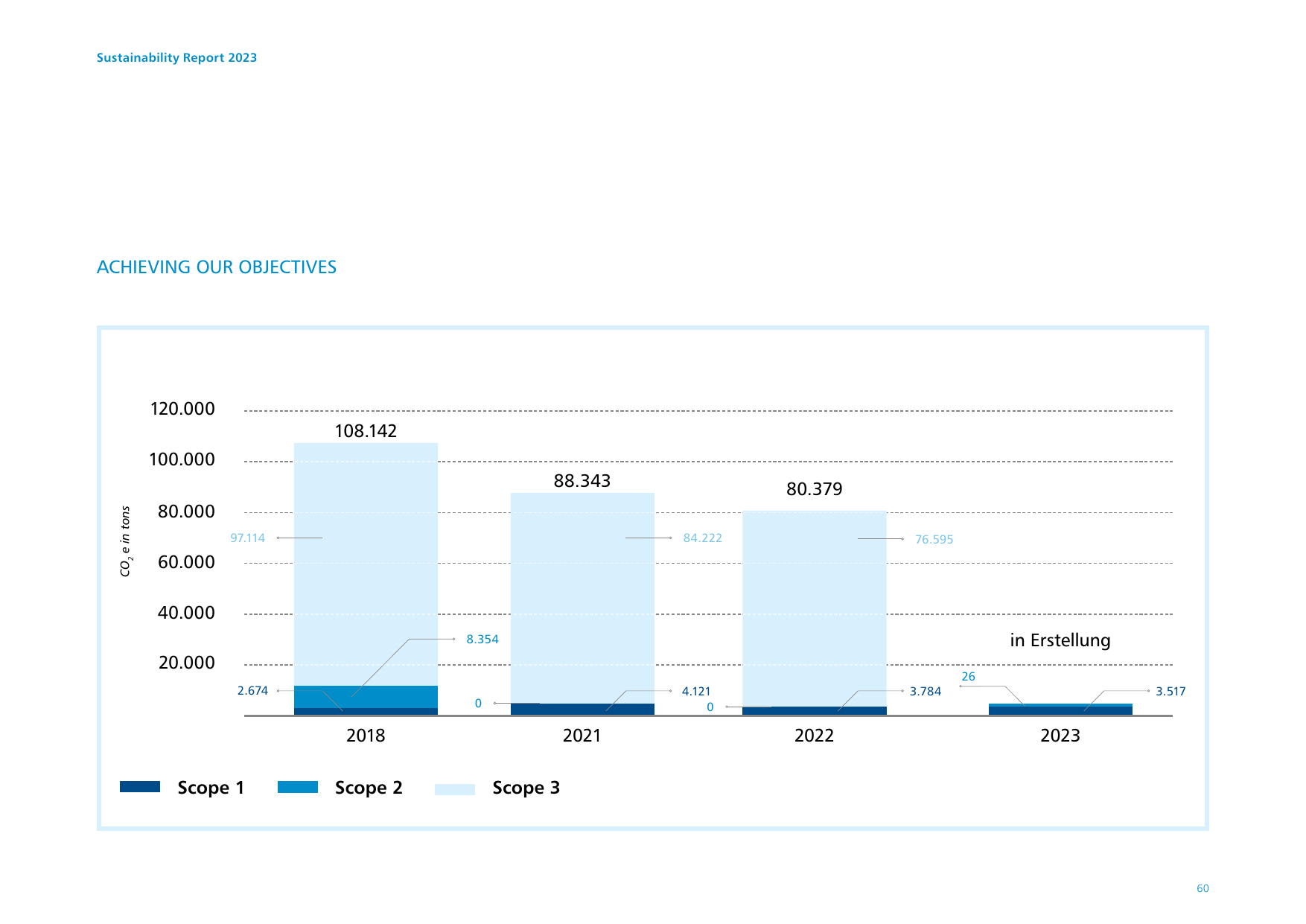The height and width of the screenshot is (924, 1306).
Task: Click the 2018 light blue Scope 3 bar
Action: (x=366, y=564)
